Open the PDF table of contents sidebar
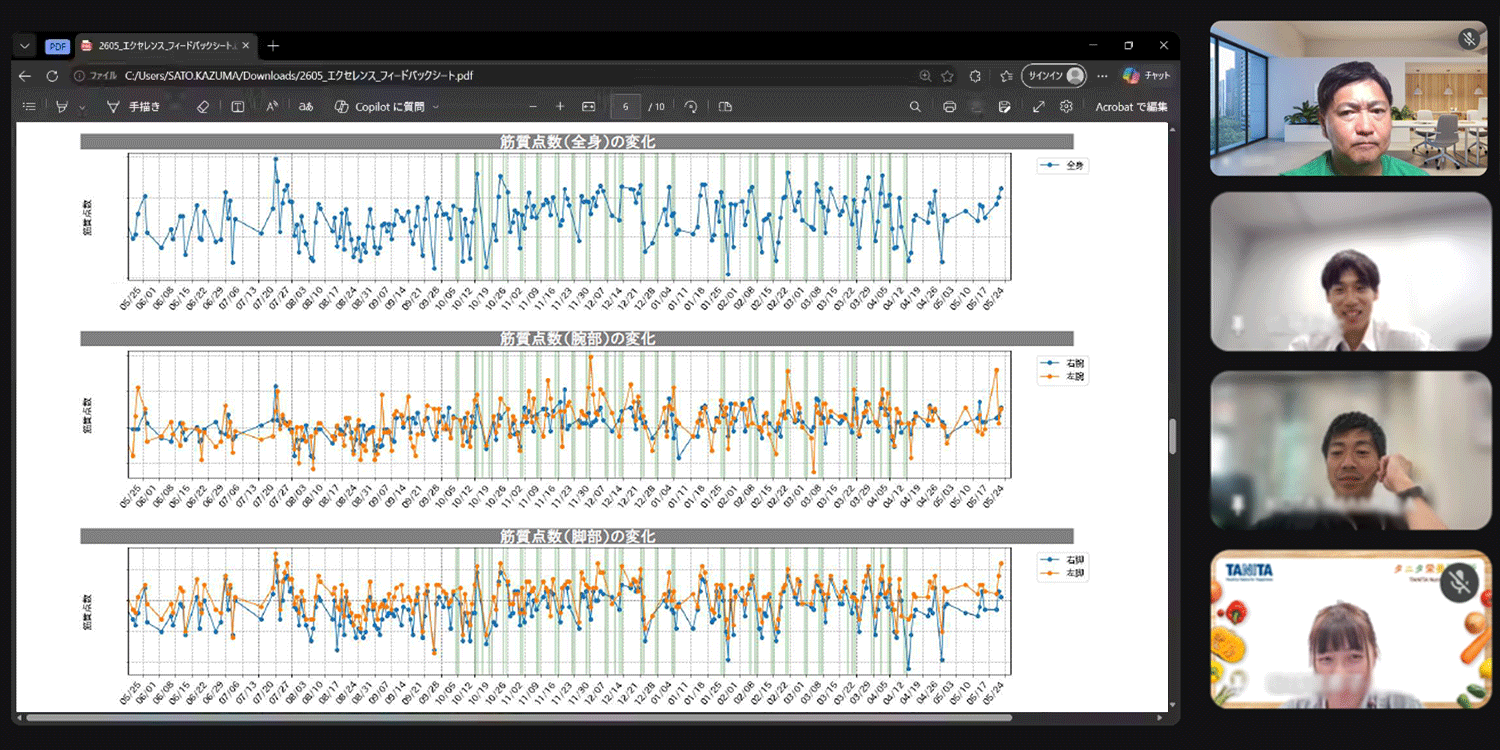This screenshot has height=750, width=1500. point(29,106)
